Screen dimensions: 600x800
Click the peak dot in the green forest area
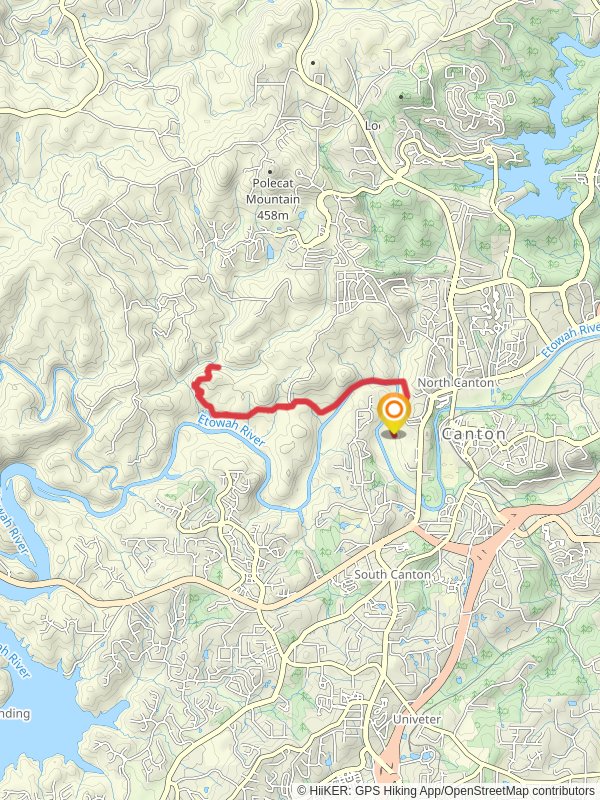(402, 96)
